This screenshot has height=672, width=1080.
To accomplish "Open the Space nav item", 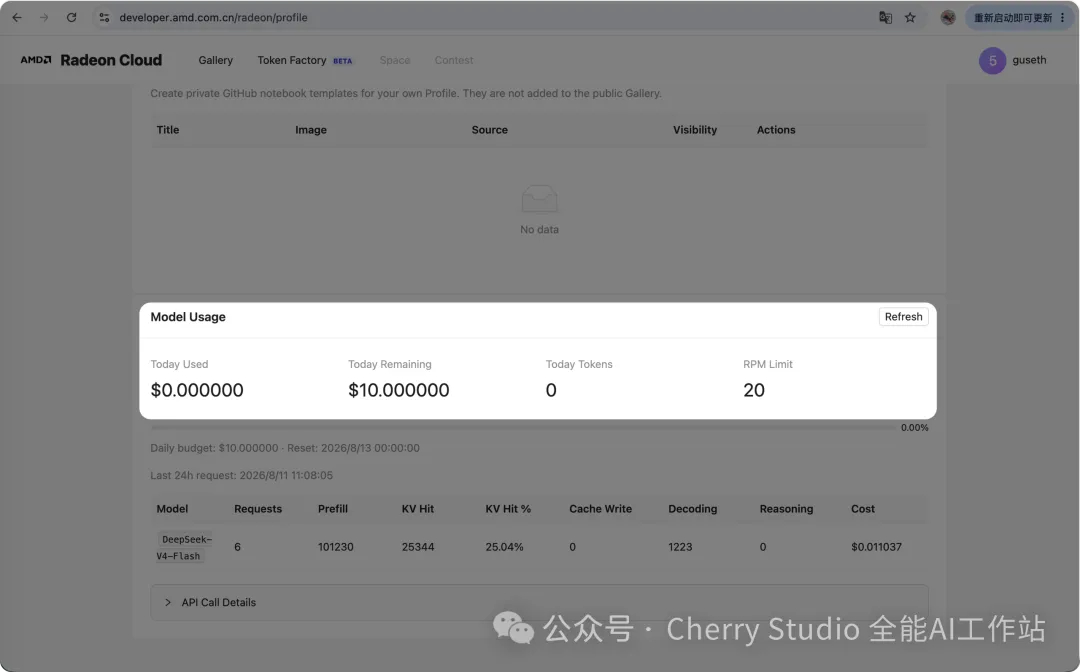I will click(395, 61).
